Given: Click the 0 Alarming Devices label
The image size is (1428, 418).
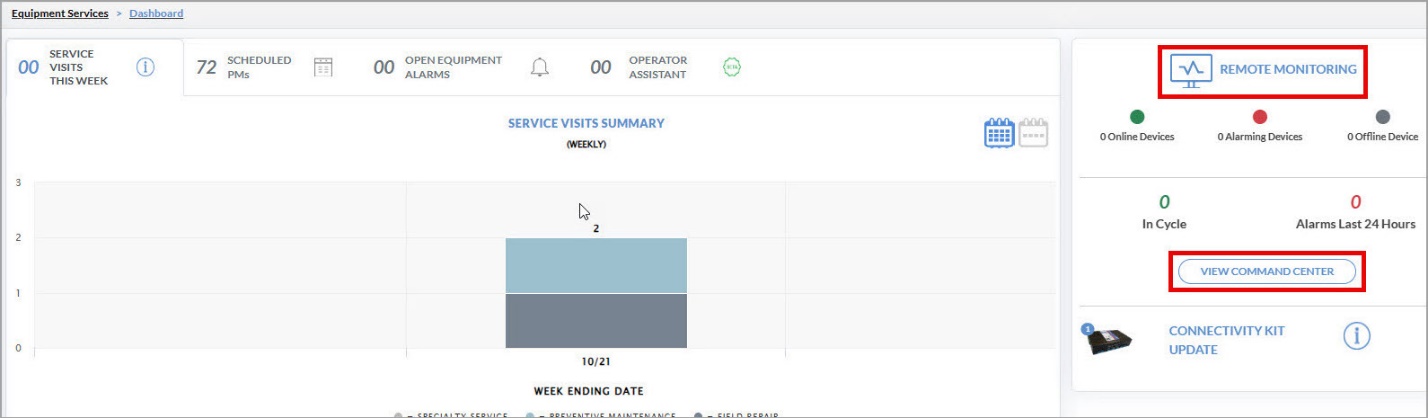Looking at the screenshot, I should pyautogui.click(x=1260, y=137).
